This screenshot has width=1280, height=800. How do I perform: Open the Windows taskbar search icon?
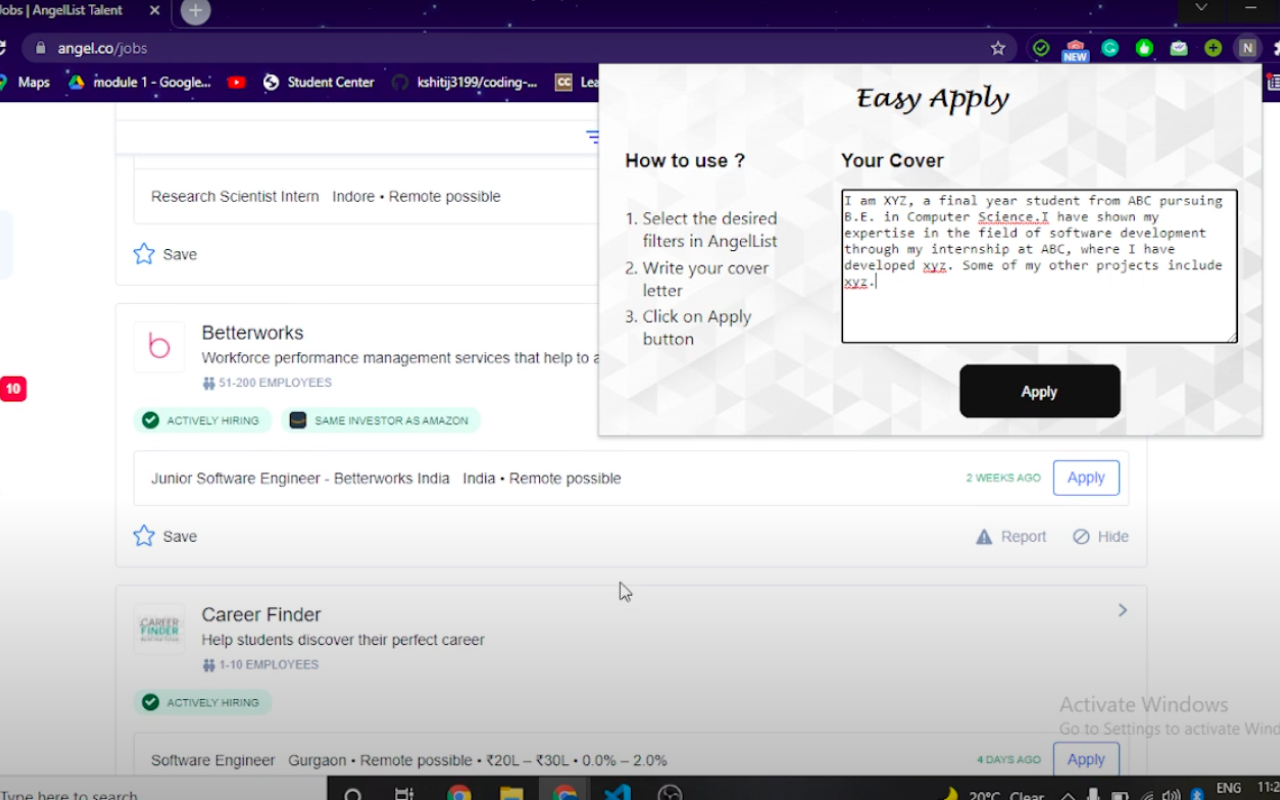353,796
